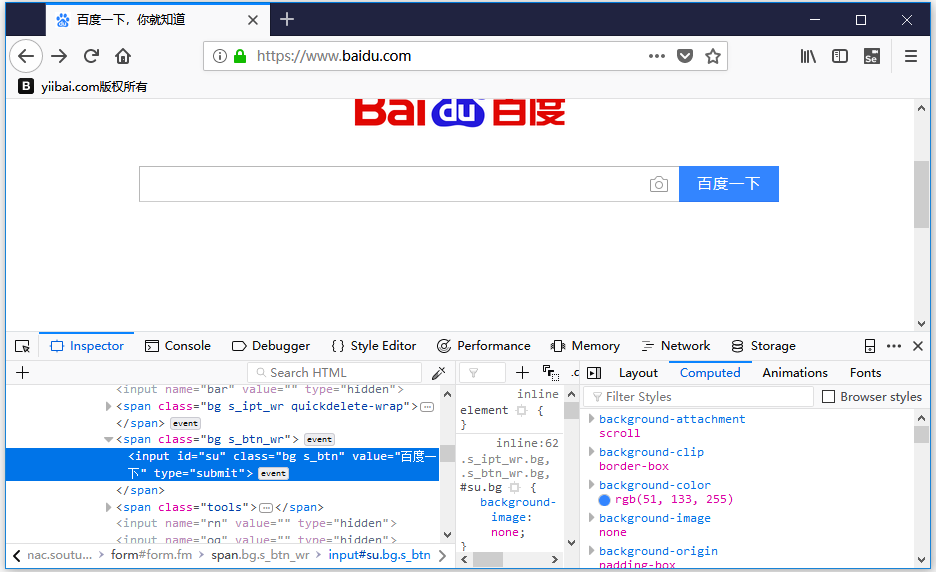Expand the background-attachment computed property
The image size is (936, 572).
[x=592, y=419]
